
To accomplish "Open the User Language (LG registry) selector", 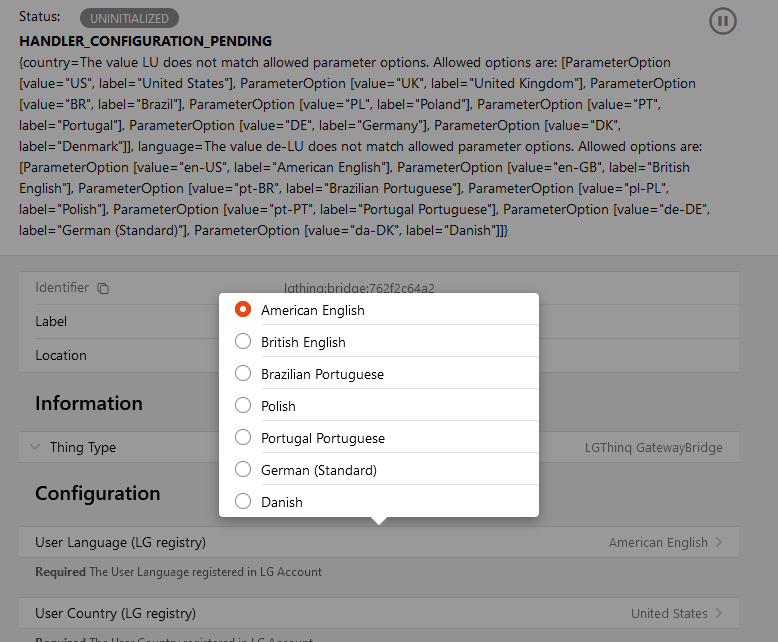I will click(379, 543).
